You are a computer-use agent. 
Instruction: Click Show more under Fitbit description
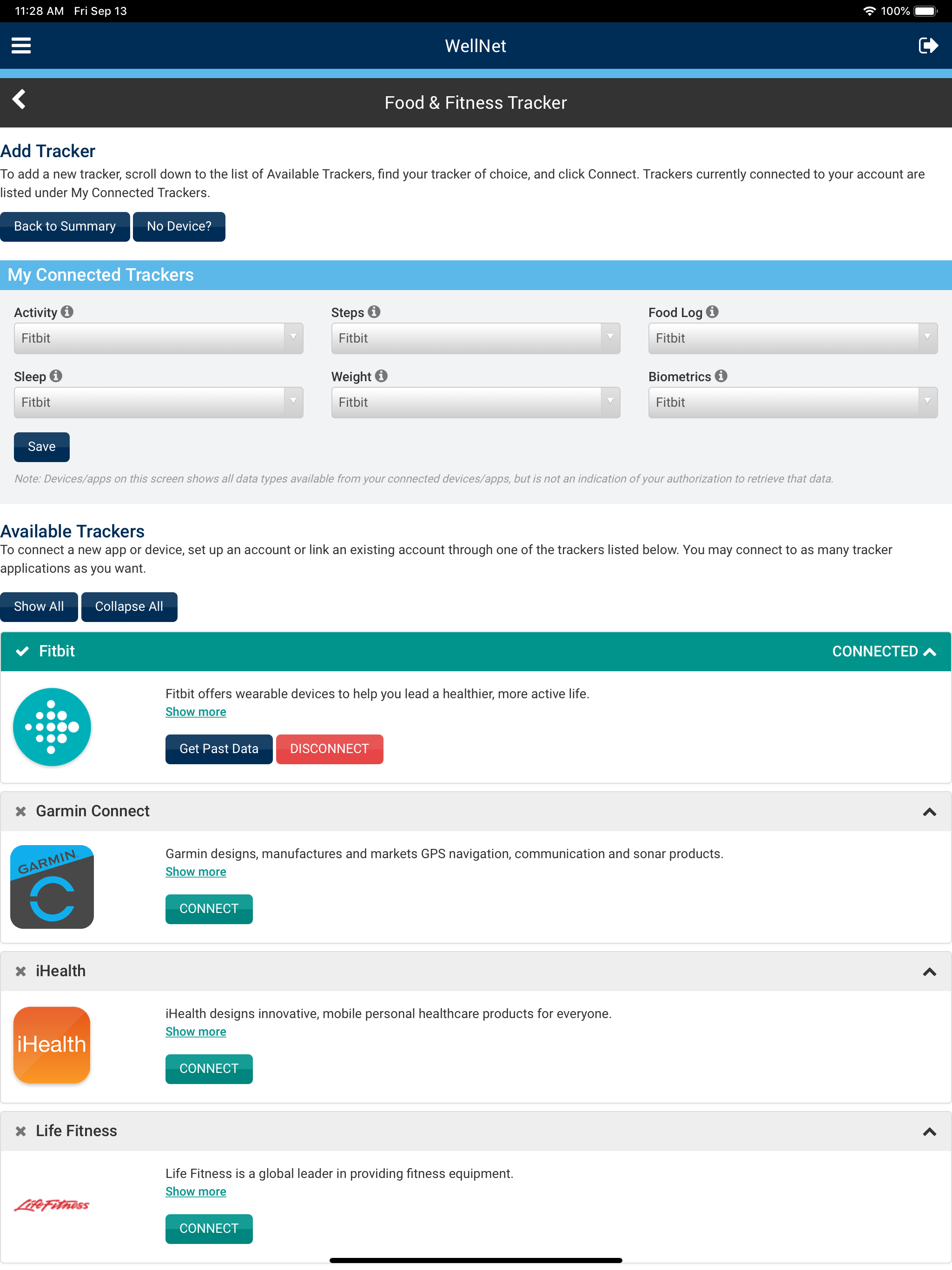196,712
